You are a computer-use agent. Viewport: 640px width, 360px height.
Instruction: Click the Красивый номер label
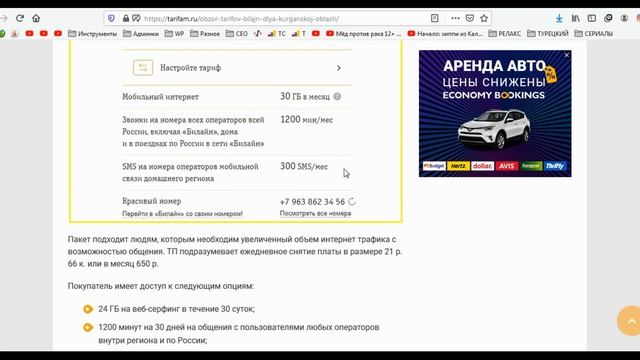click(x=151, y=201)
